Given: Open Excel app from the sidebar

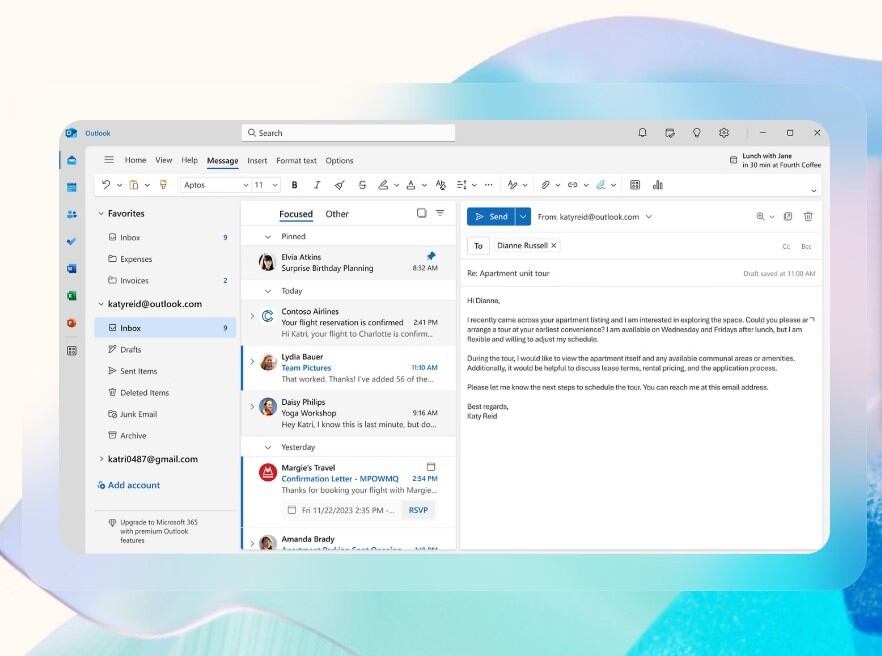Looking at the screenshot, I should click(72, 296).
